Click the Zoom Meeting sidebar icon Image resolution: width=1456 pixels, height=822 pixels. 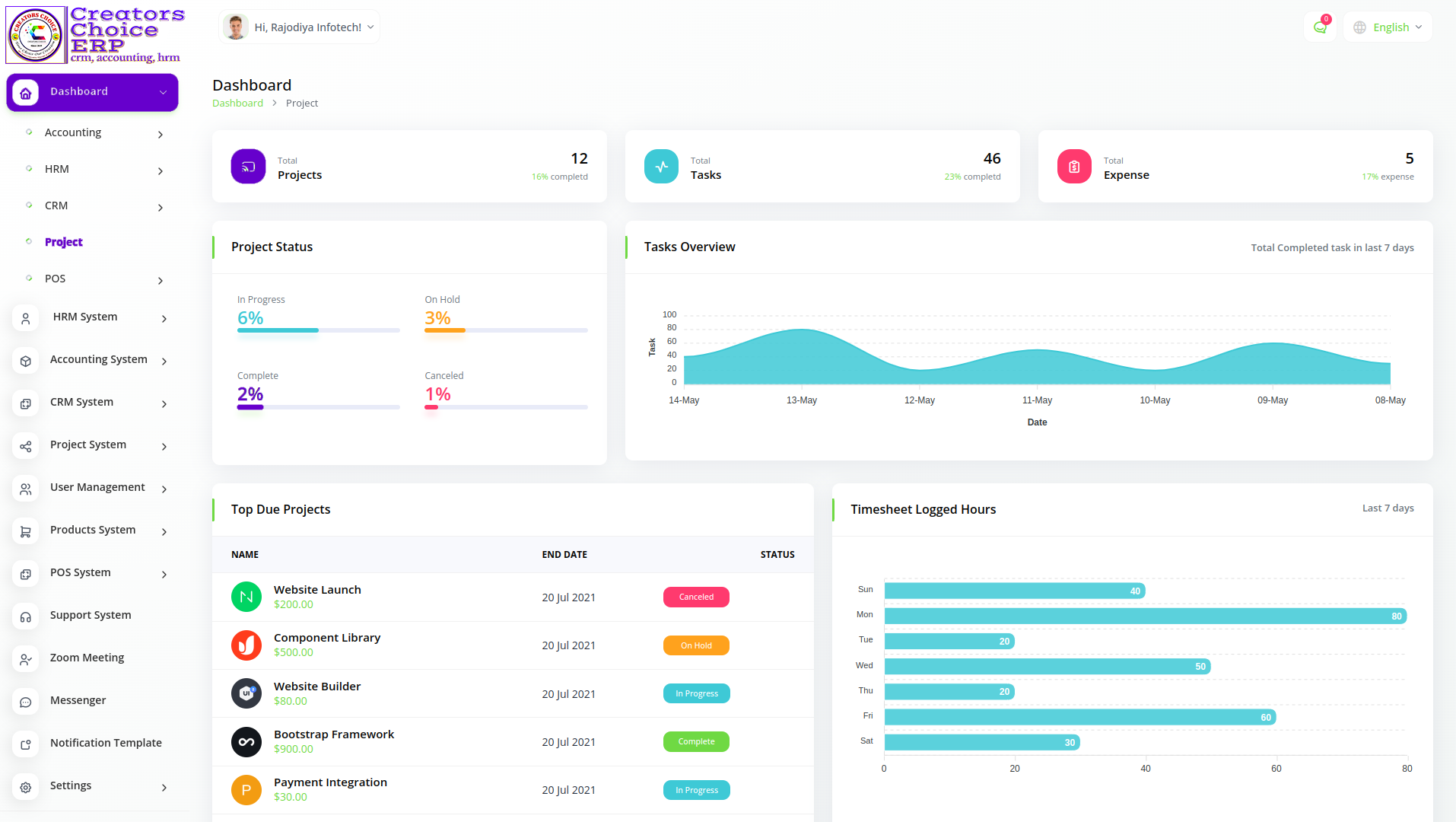click(26, 658)
